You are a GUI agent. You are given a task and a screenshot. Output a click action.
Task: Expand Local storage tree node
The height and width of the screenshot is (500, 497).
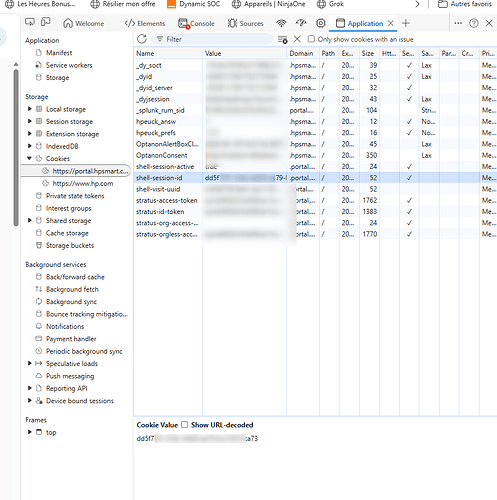pos(30,109)
